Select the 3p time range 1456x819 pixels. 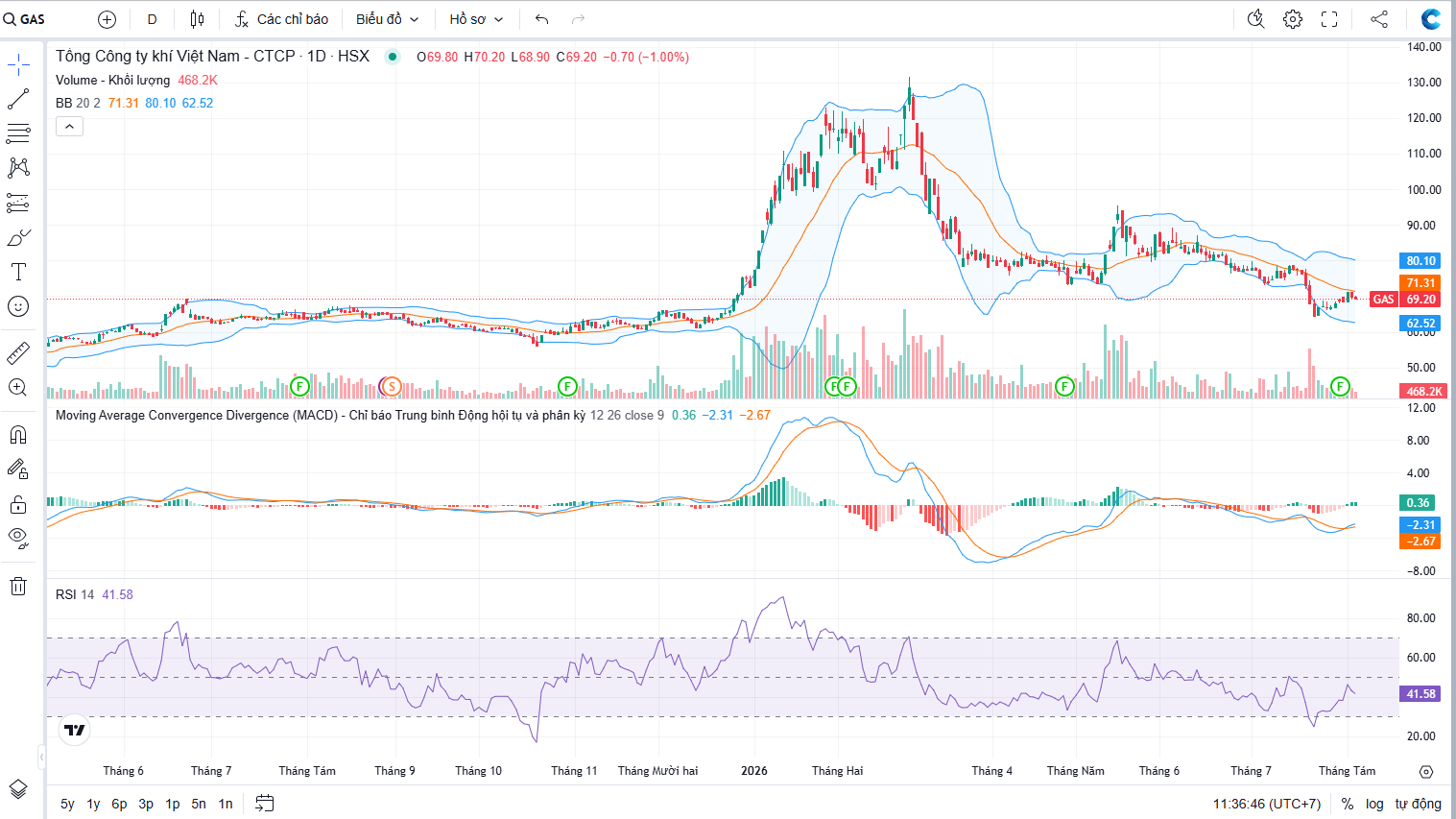[146, 804]
